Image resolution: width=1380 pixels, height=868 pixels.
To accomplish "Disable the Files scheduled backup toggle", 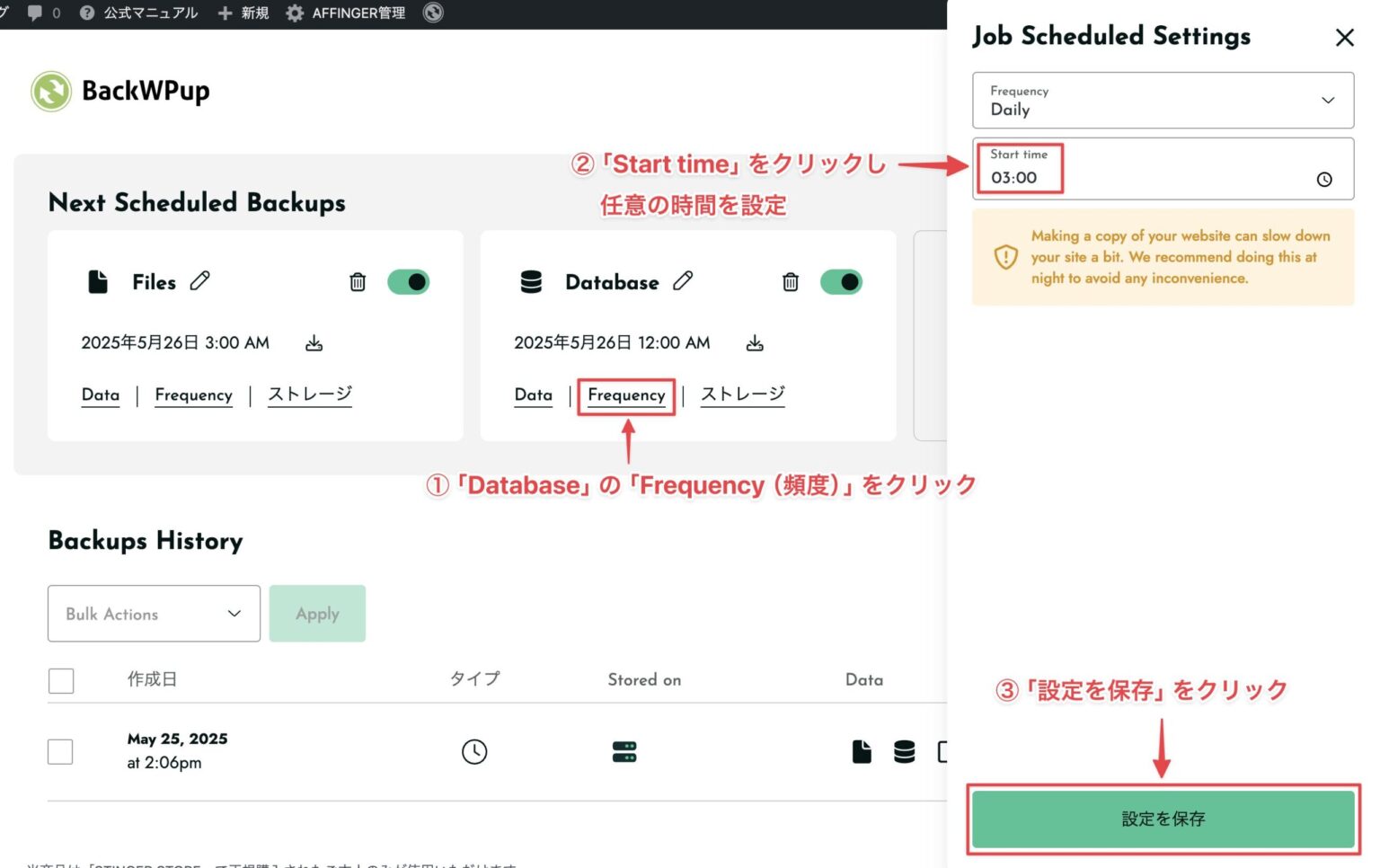I will [x=409, y=281].
